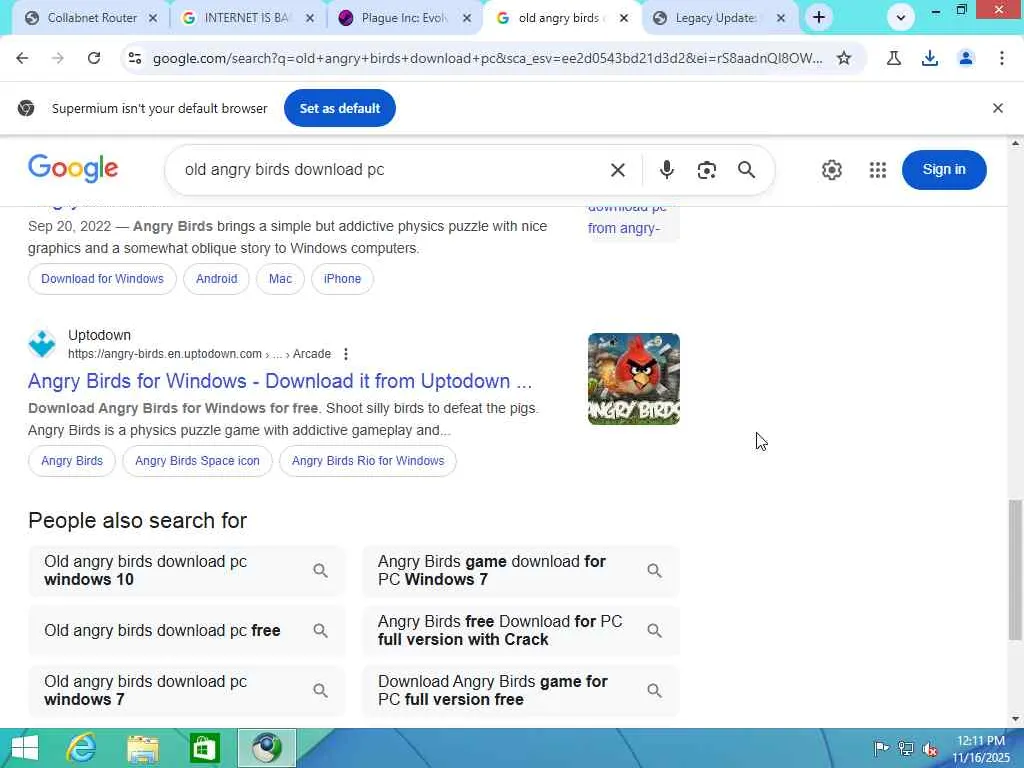Open browser downloads icon
The image size is (1024, 768).
pyautogui.click(x=930, y=58)
